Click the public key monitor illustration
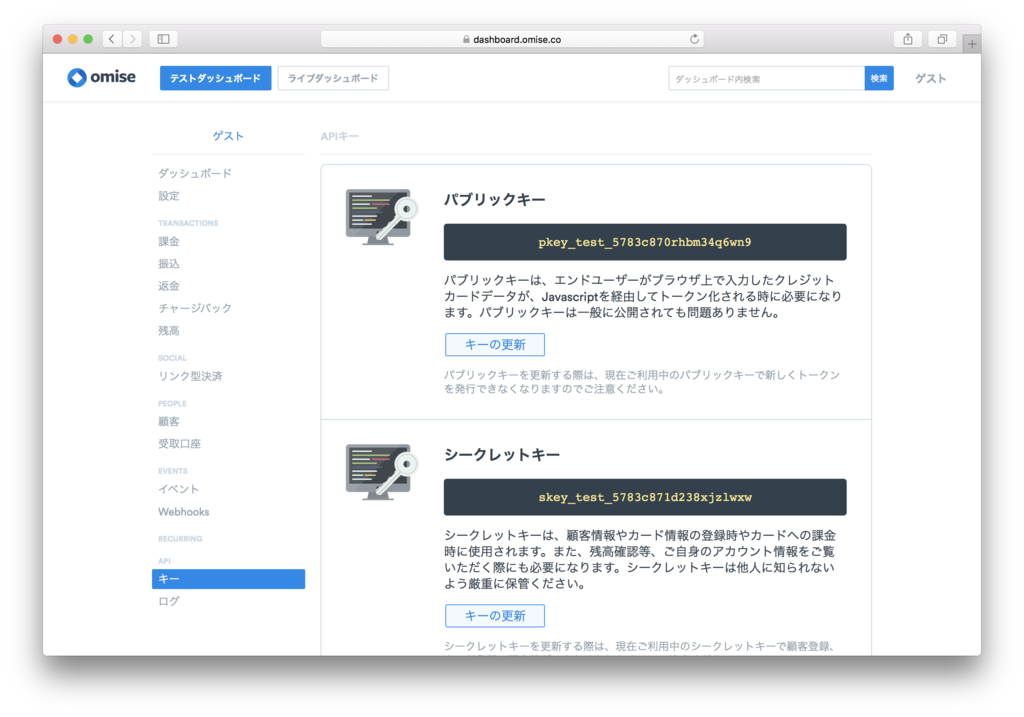The image size is (1024, 717). tap(381, 217)
